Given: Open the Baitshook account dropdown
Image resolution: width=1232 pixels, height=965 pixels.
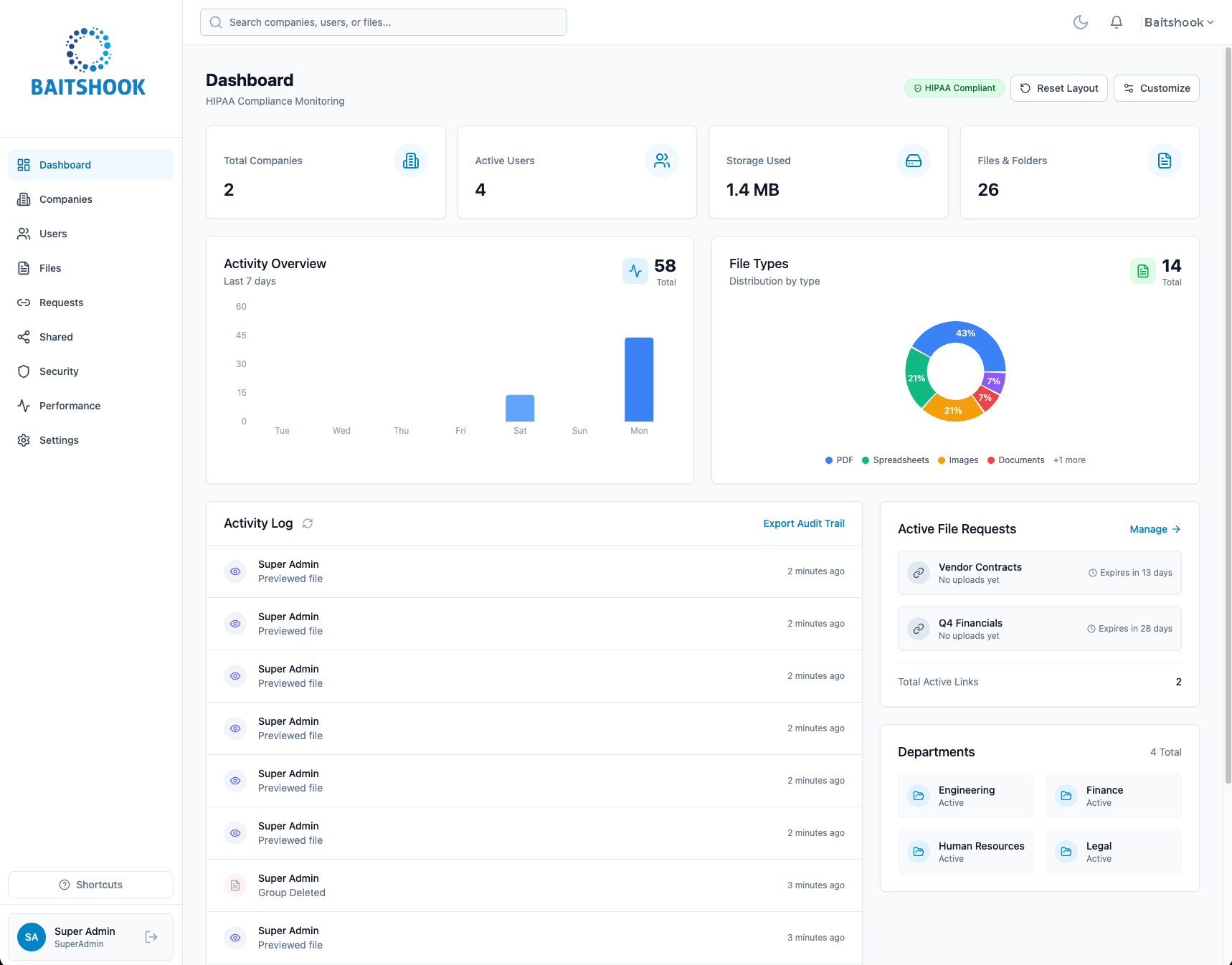Looking at the screenshot, I should point(1178,22).
